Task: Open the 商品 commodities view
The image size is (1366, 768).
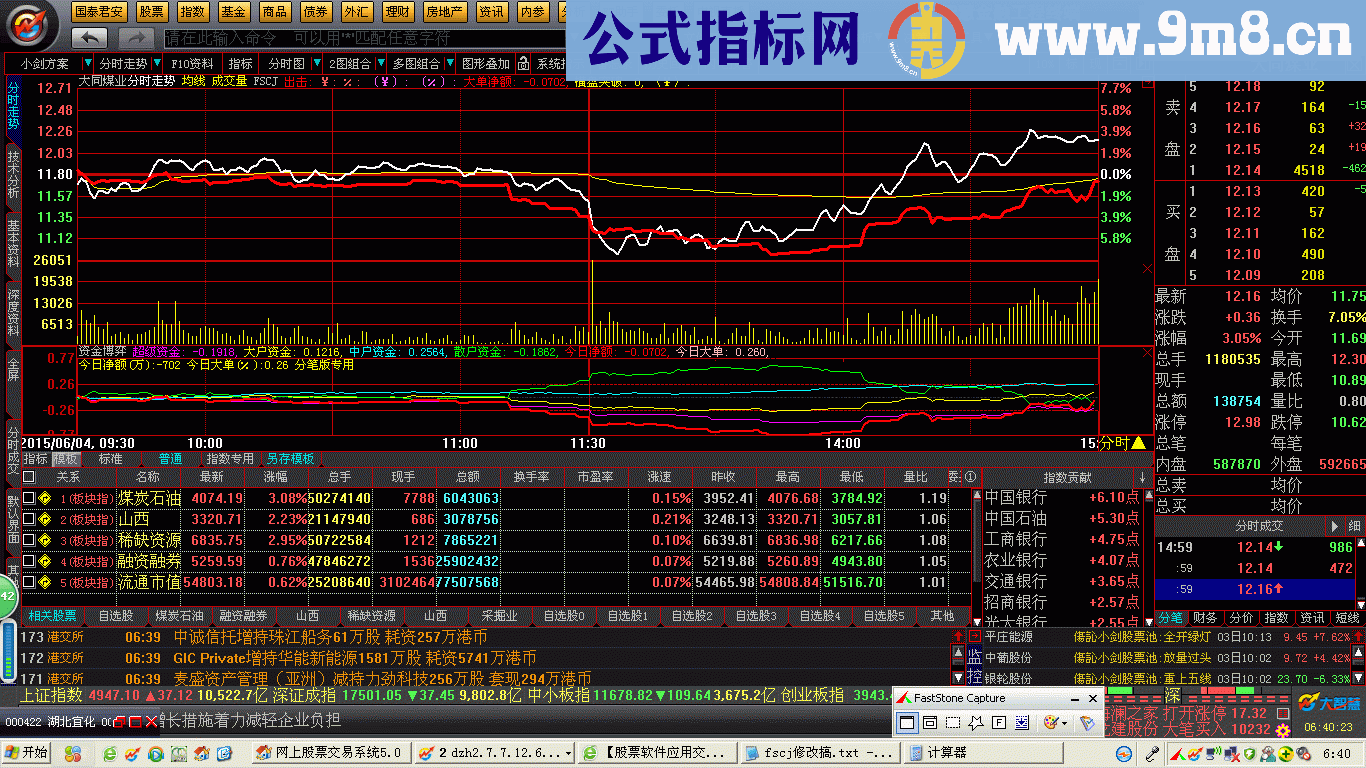Action: tap(275, 13)
